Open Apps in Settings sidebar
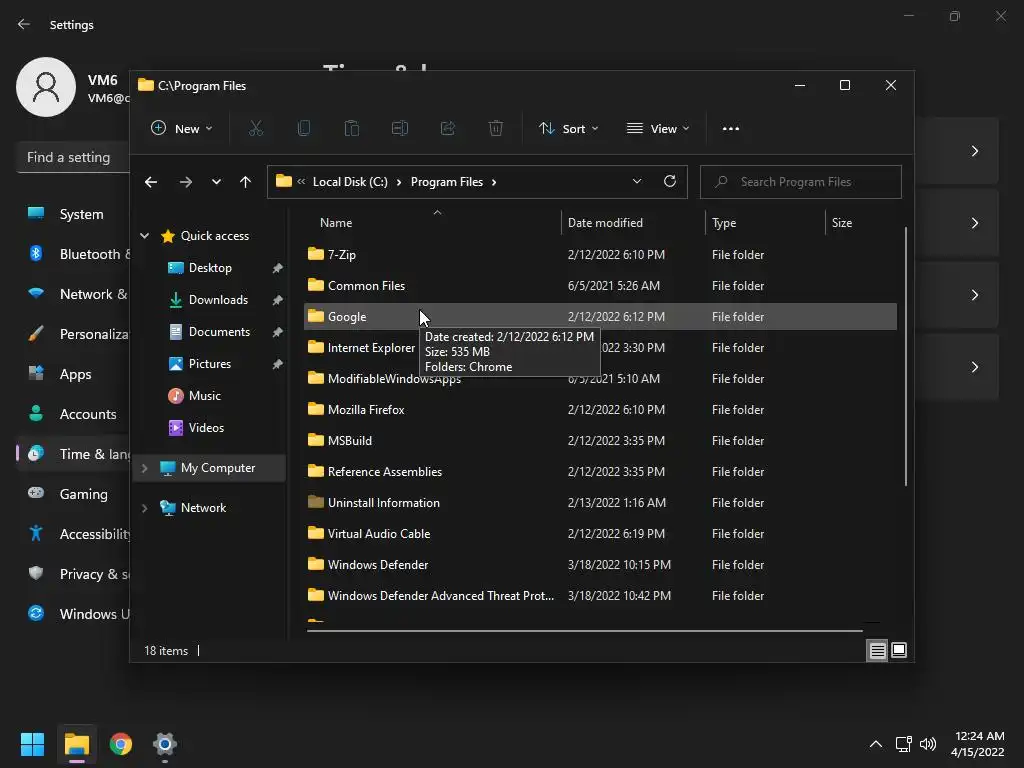 pyautogui.click(x=73, y=374)
